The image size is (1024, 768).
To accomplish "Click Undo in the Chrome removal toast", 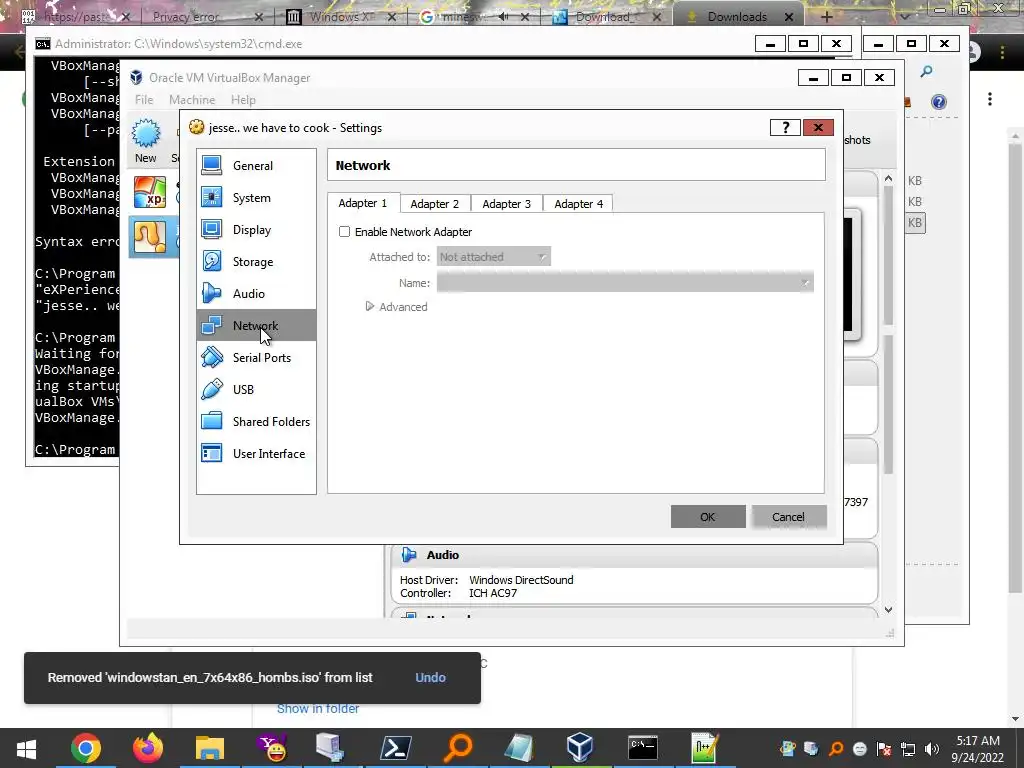I will (430, 677).
